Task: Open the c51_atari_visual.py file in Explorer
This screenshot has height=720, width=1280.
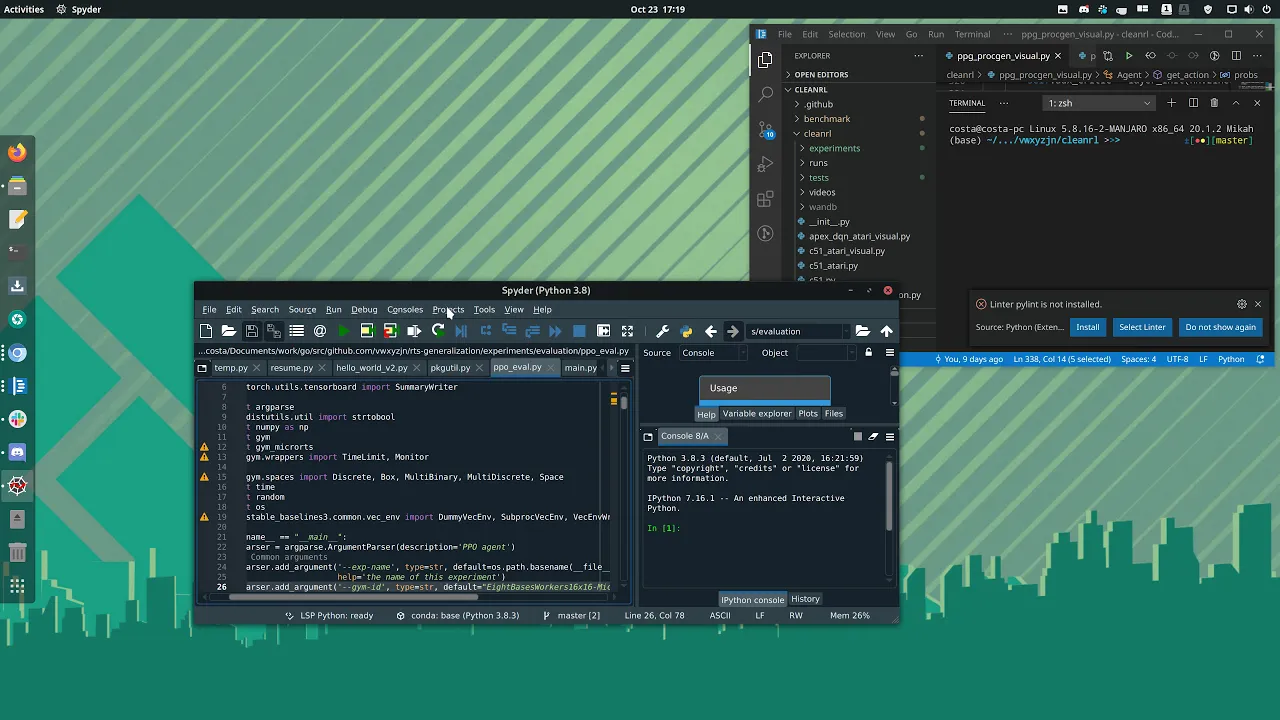Action: click(x=846, y=251)
